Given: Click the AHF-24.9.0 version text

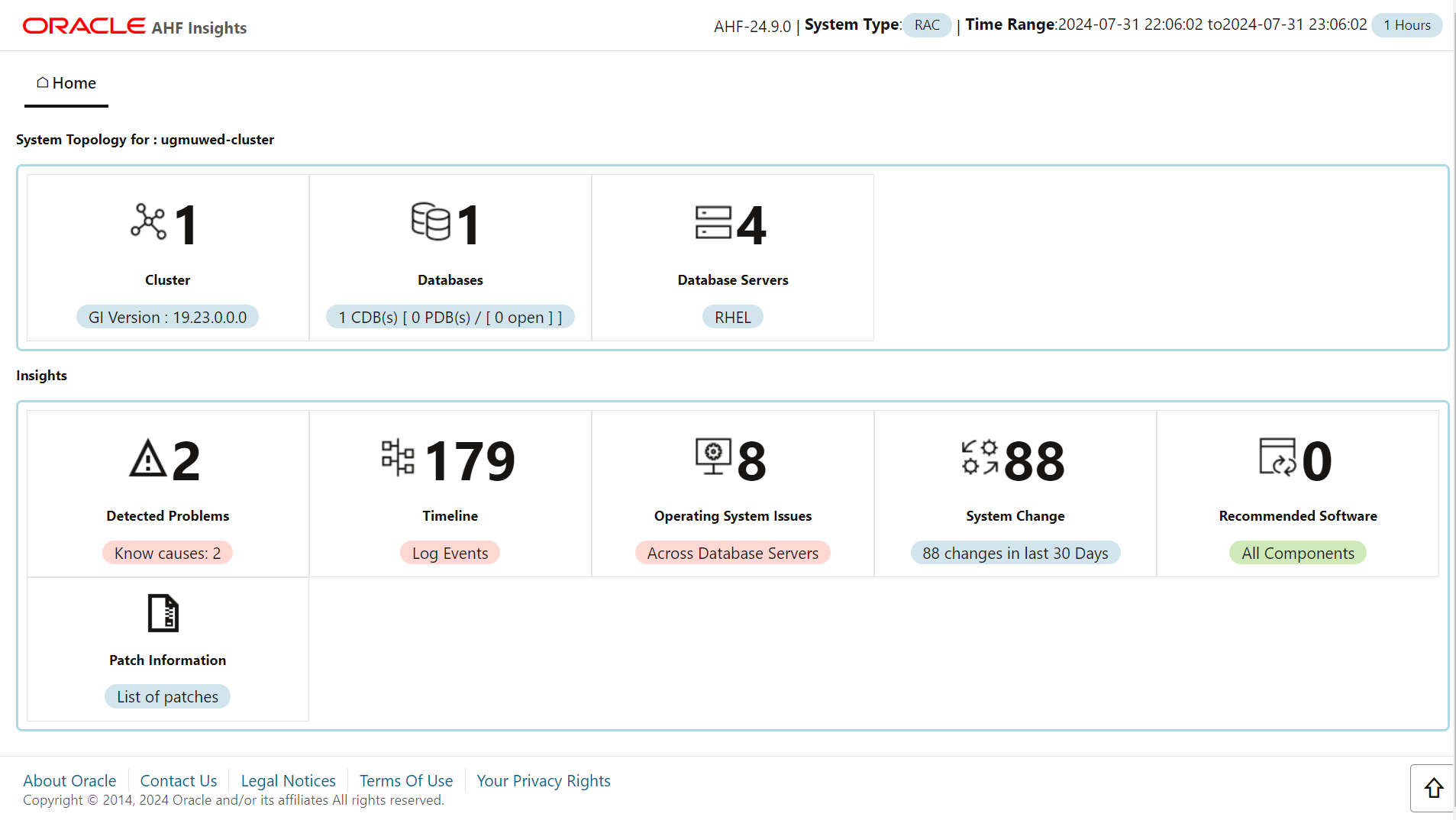Looking at the screenshot, I should [752, 26].
